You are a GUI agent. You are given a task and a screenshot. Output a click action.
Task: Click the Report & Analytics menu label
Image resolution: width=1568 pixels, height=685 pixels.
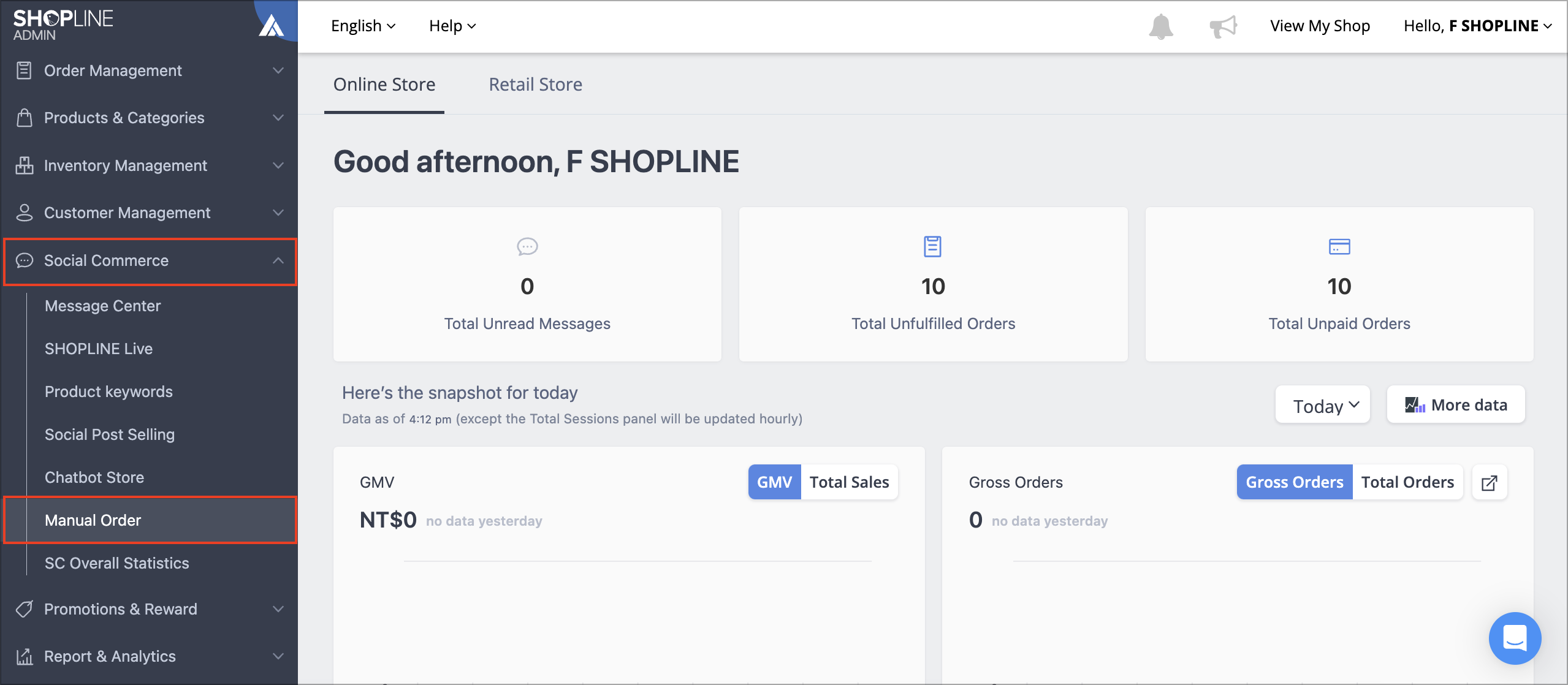point(110,656)
